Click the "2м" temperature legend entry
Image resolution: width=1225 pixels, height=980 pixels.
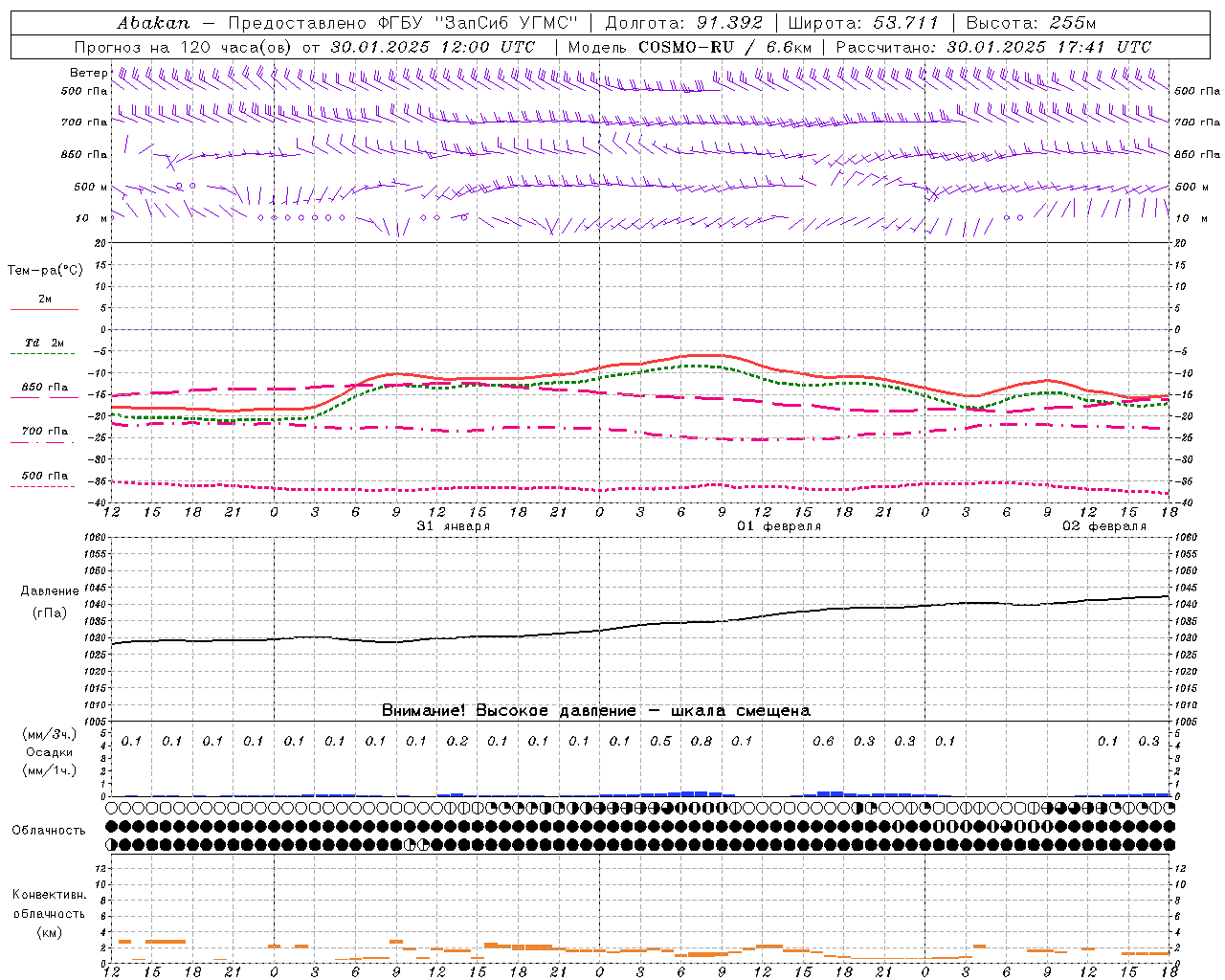tap(45, 300)
